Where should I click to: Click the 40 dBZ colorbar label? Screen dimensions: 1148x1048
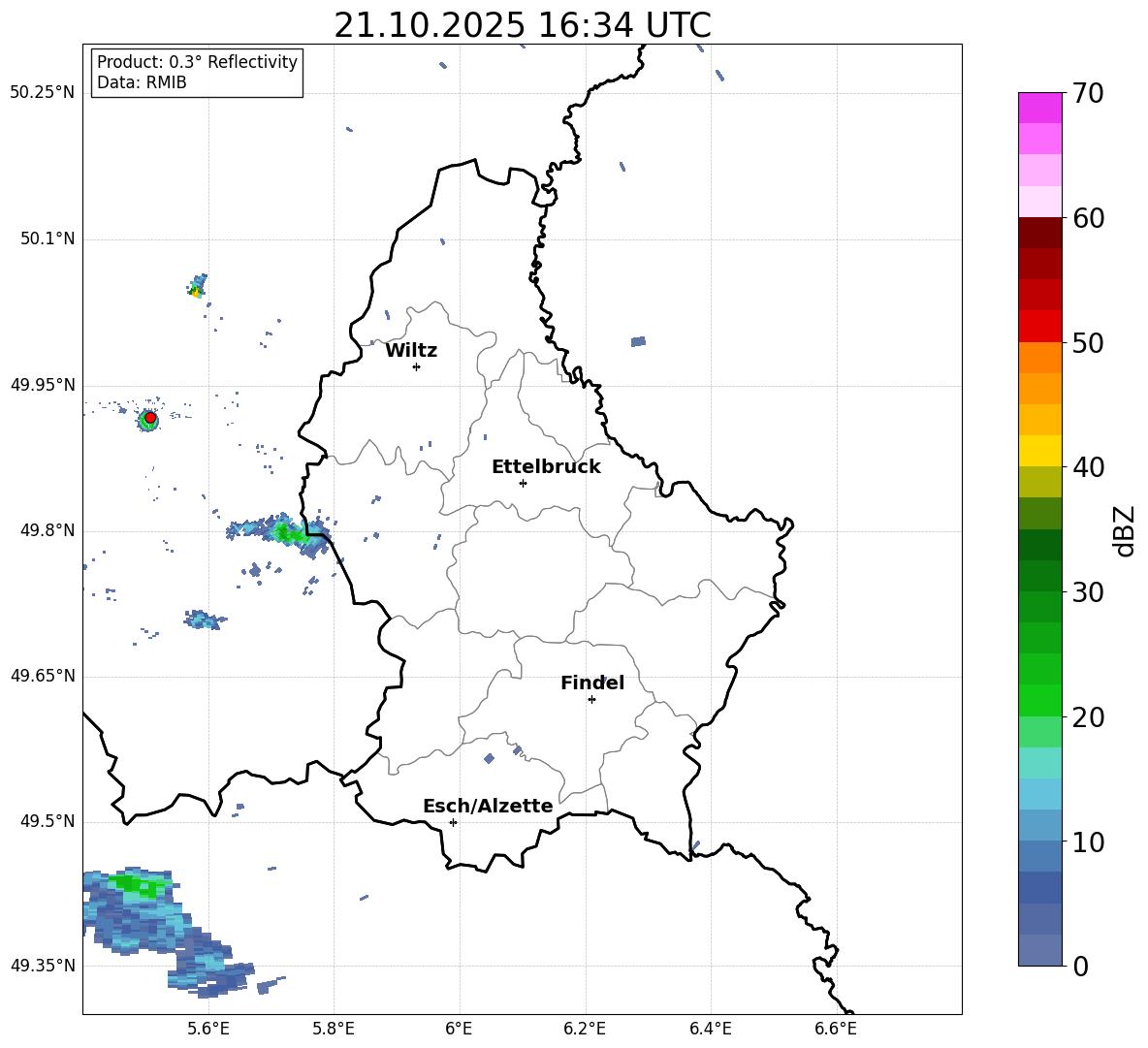point(1087,467)
